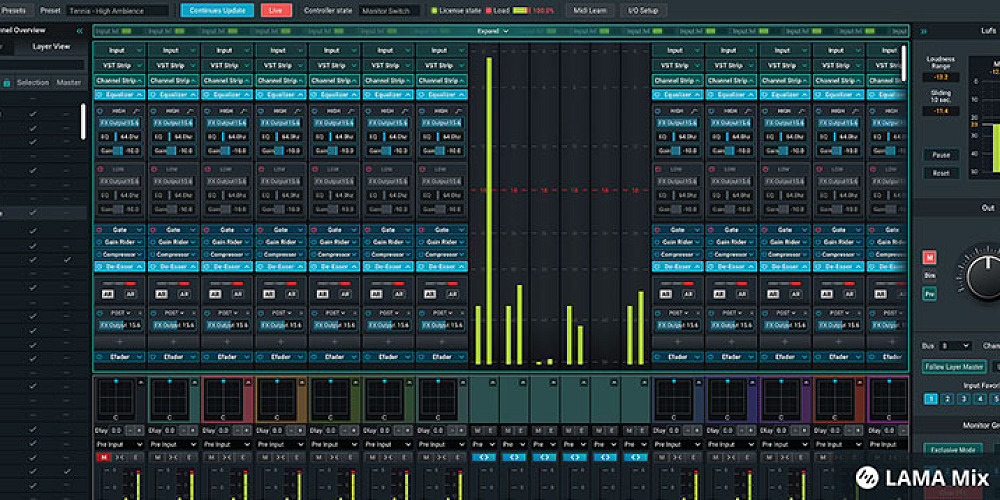Open E edit button on first channel
Screen dimensions: 1000x500
(135, 457)
